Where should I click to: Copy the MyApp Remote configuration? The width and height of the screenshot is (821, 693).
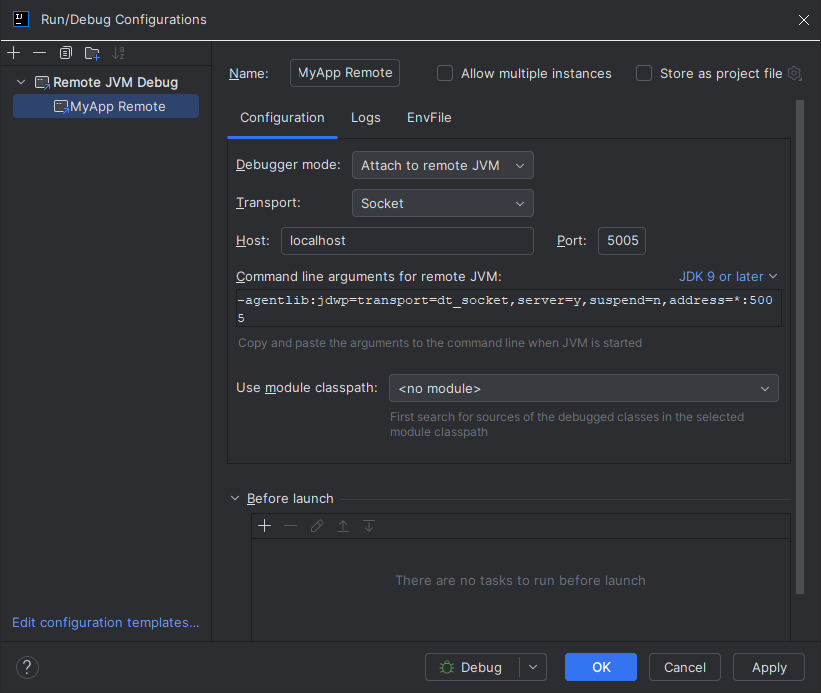[65, 52]
